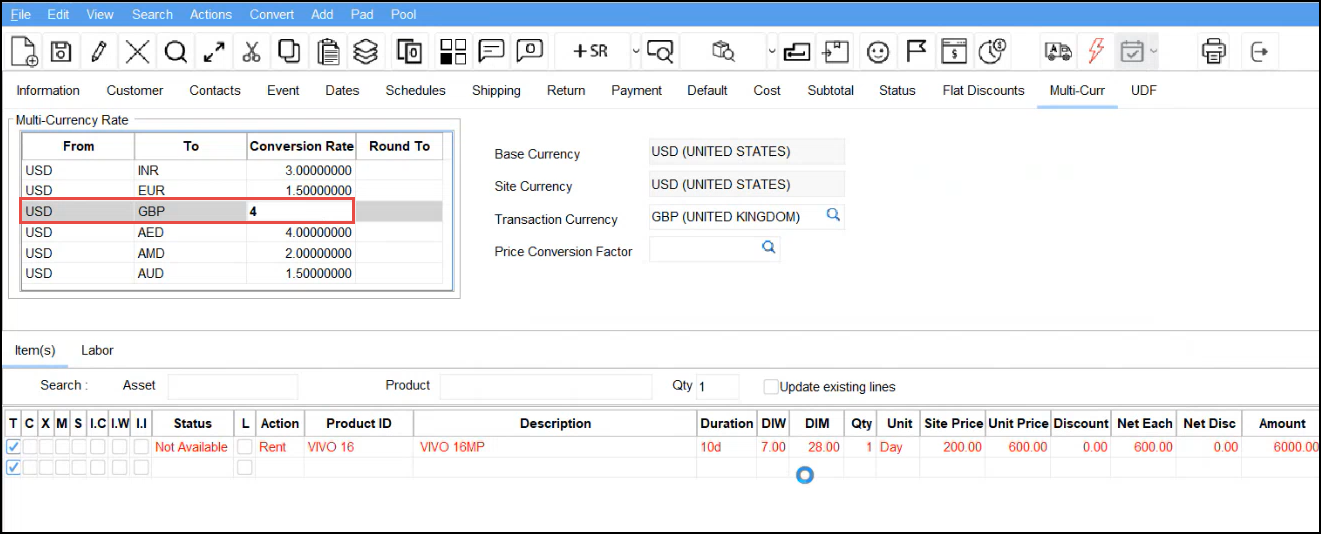Click the Save floppy disk icon
Image resolution: width=1321 pixels, height=534 pixels.
pos(60,51)
